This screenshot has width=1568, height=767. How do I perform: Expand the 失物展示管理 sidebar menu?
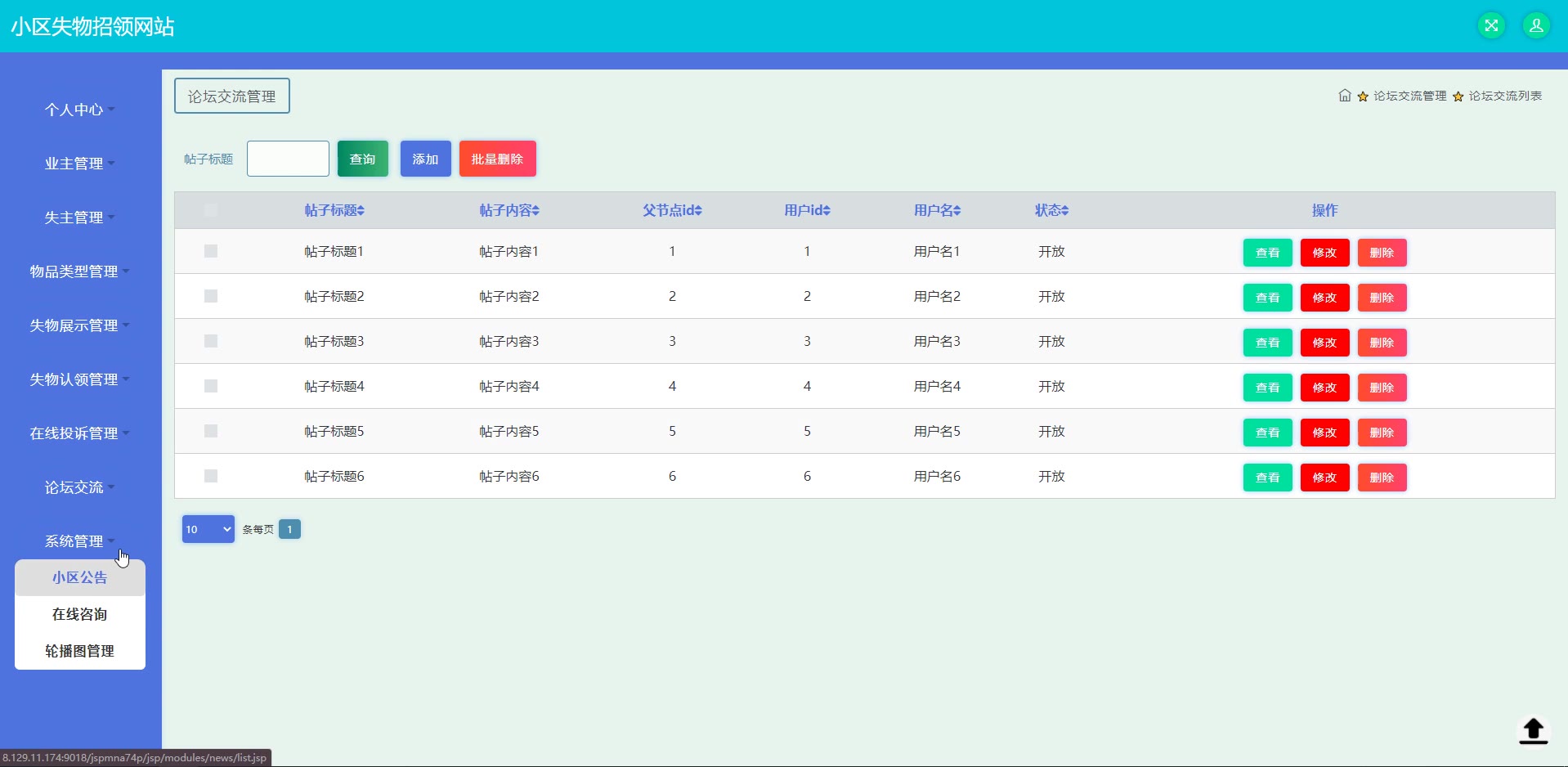(x=80, y=325)
